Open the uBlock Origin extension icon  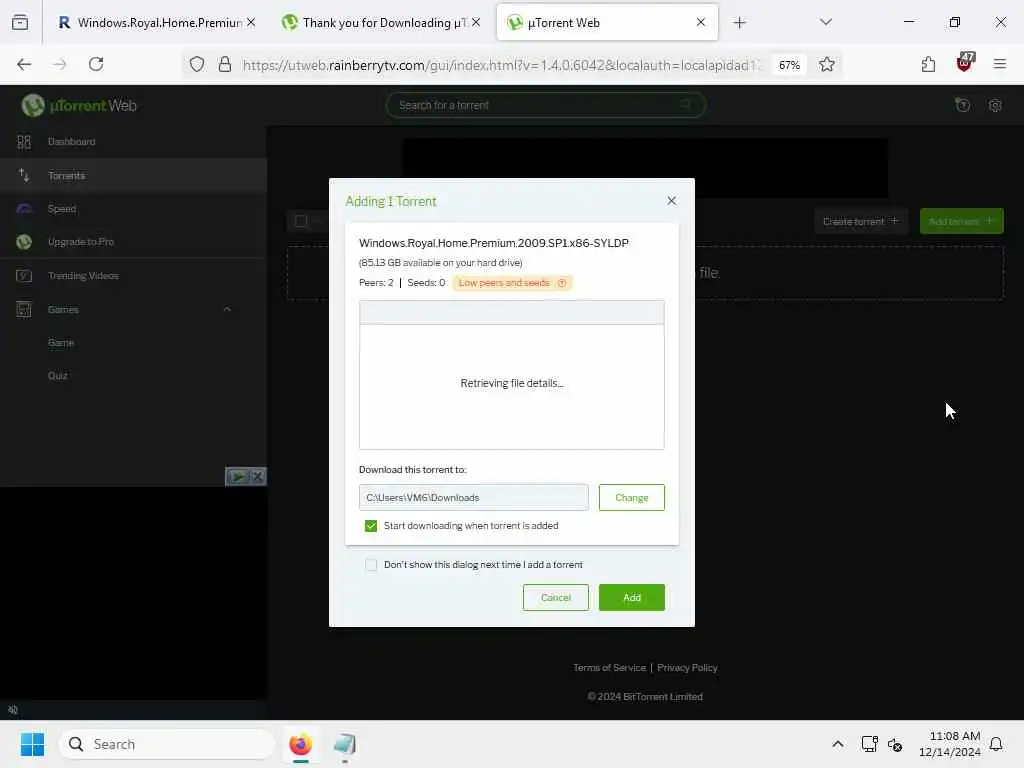965,63
